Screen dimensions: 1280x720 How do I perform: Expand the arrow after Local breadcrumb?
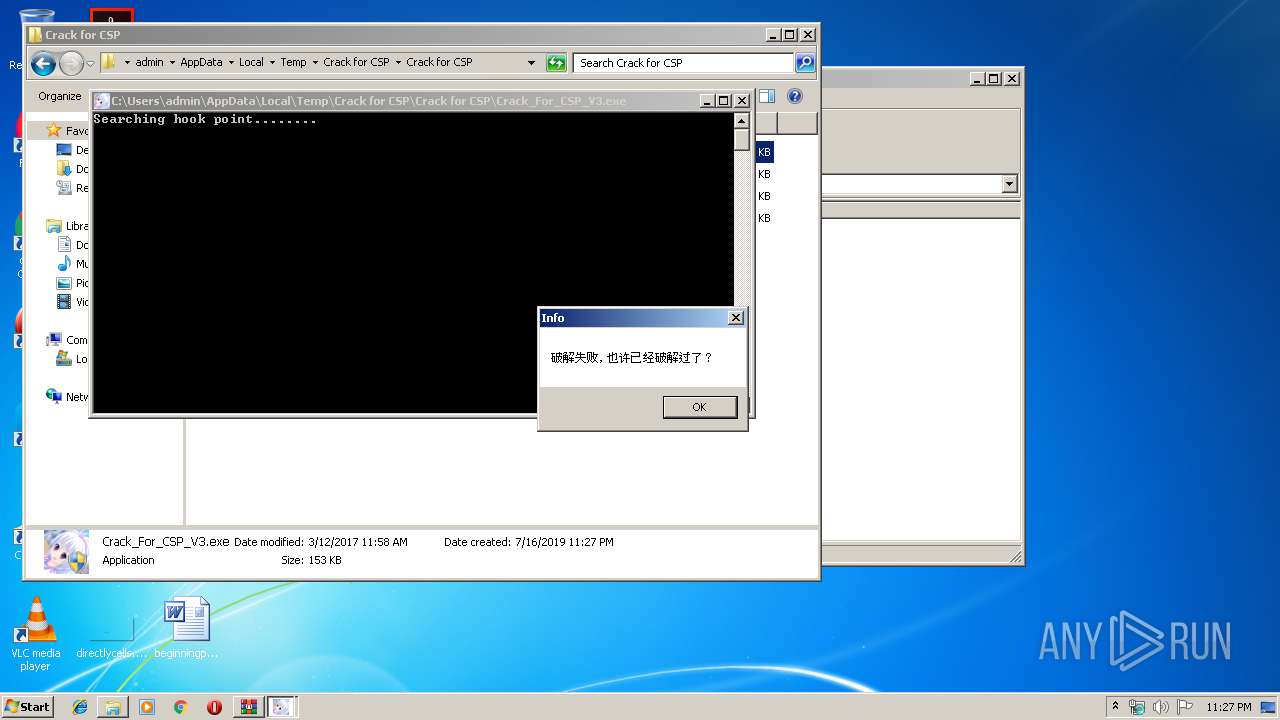(272, 62)
